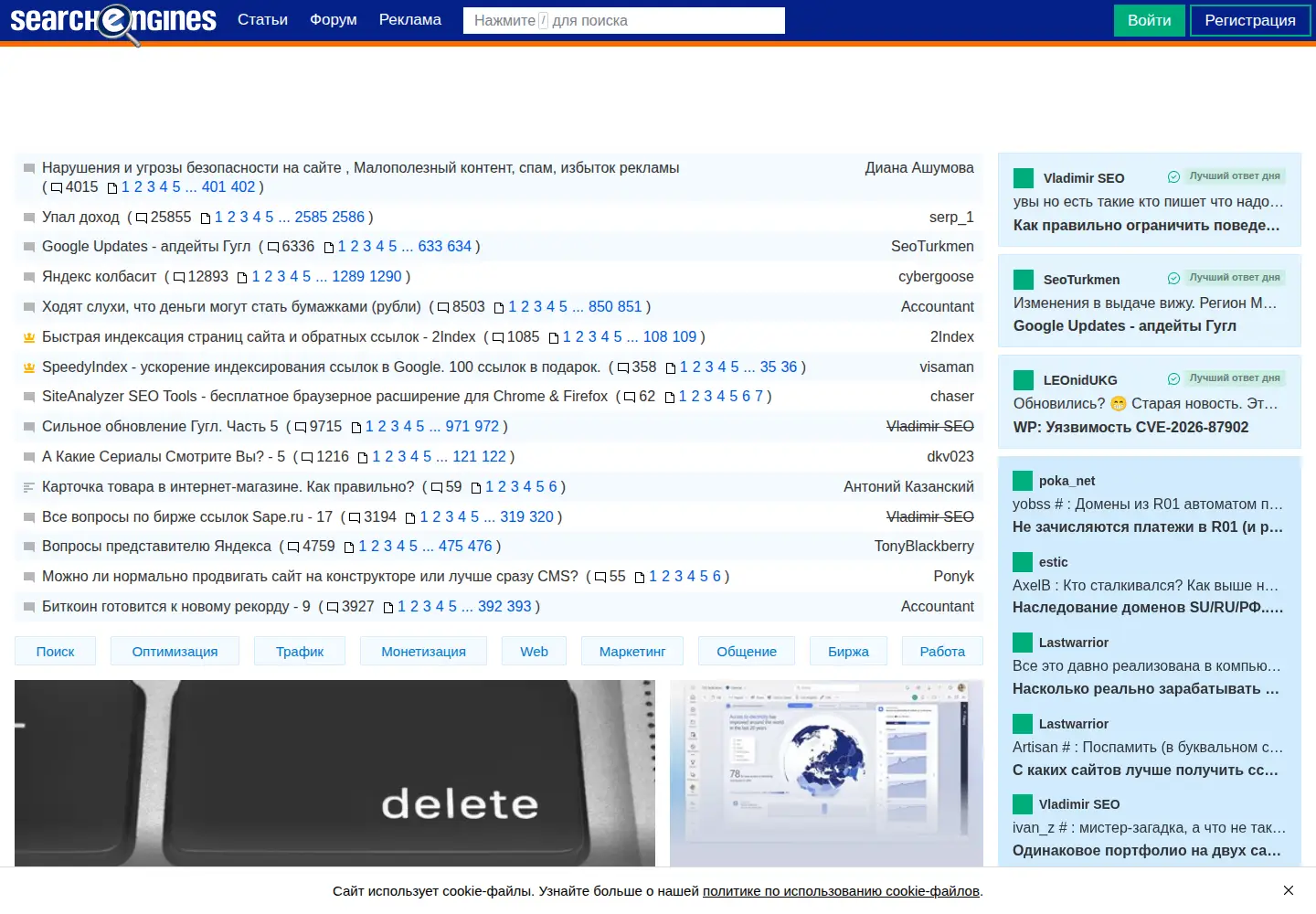Image resolution: width=1316 pixels, height=914 pixels.
Task: Select the Поиск category tab
Action: 55,652
